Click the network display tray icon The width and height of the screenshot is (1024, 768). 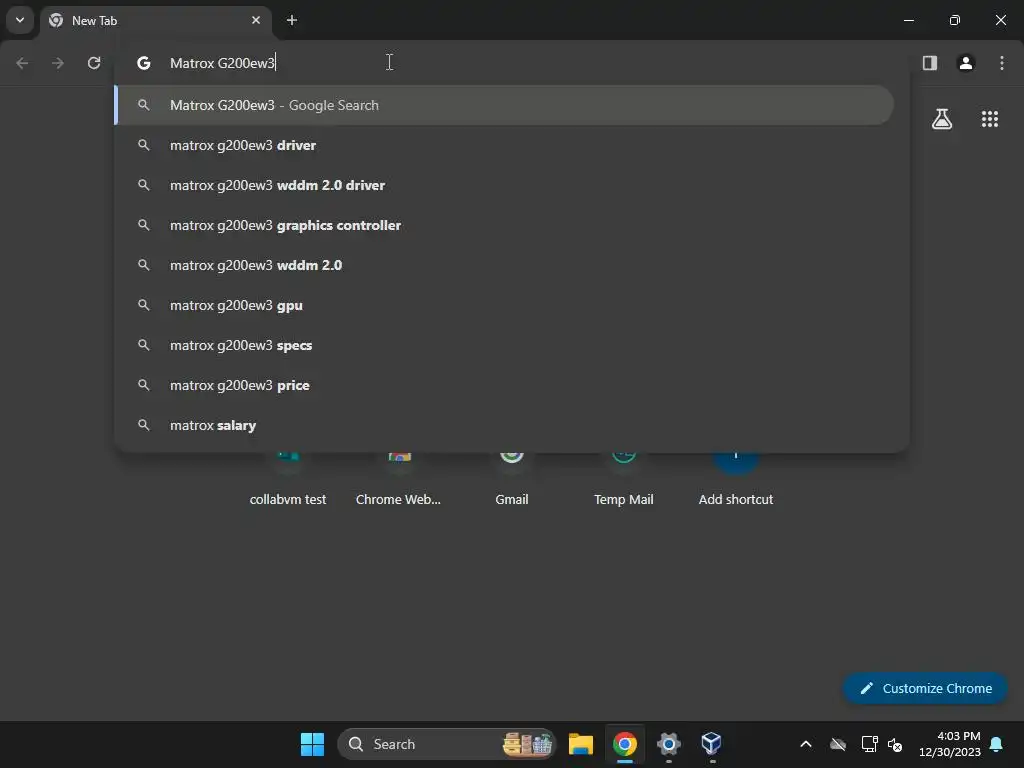tap(869, 744)
